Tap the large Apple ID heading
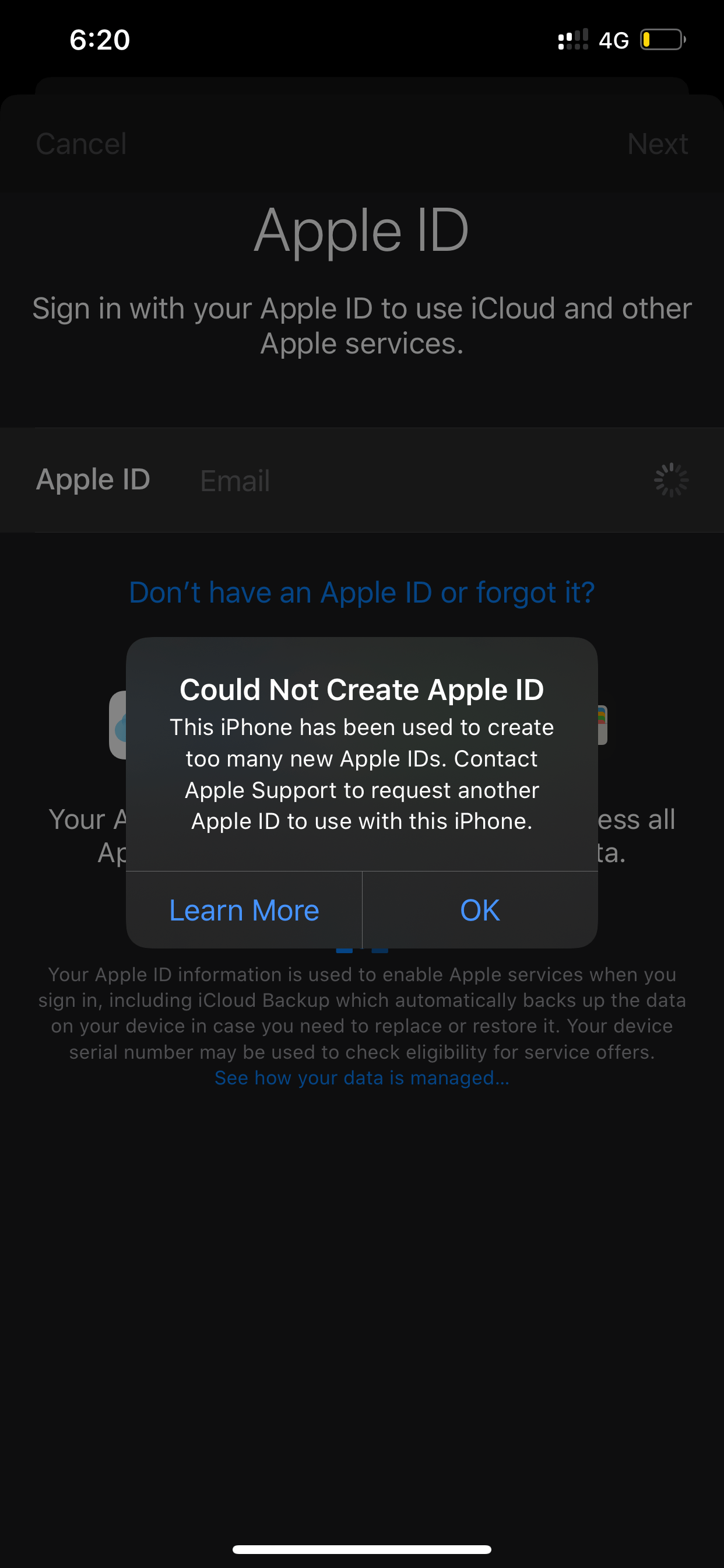Image resolution: width=724 pixels, height=1568 pixels. (x=362, y=230)
